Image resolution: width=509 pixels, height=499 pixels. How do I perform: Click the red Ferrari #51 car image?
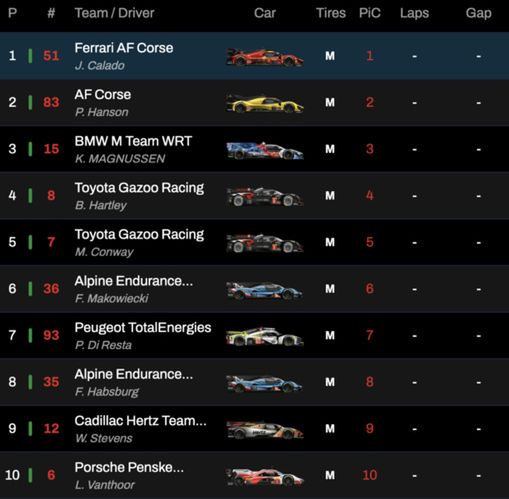pos(265,57)
